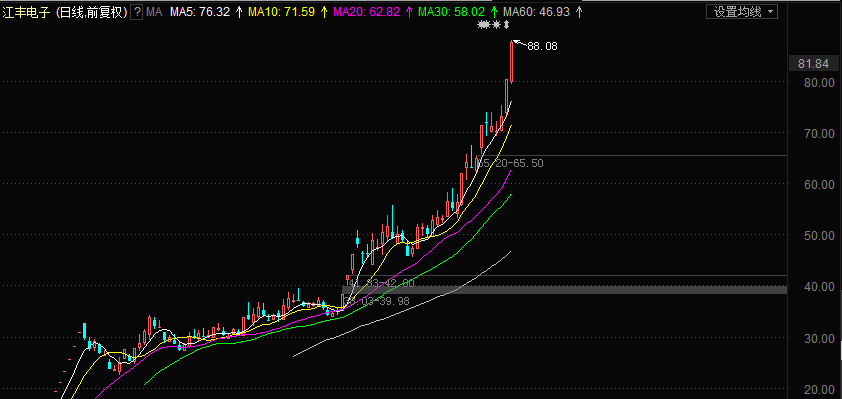Click the 江丰电子 stock name
The height and width of the screenshot is (399, 842).
point(27,12)
